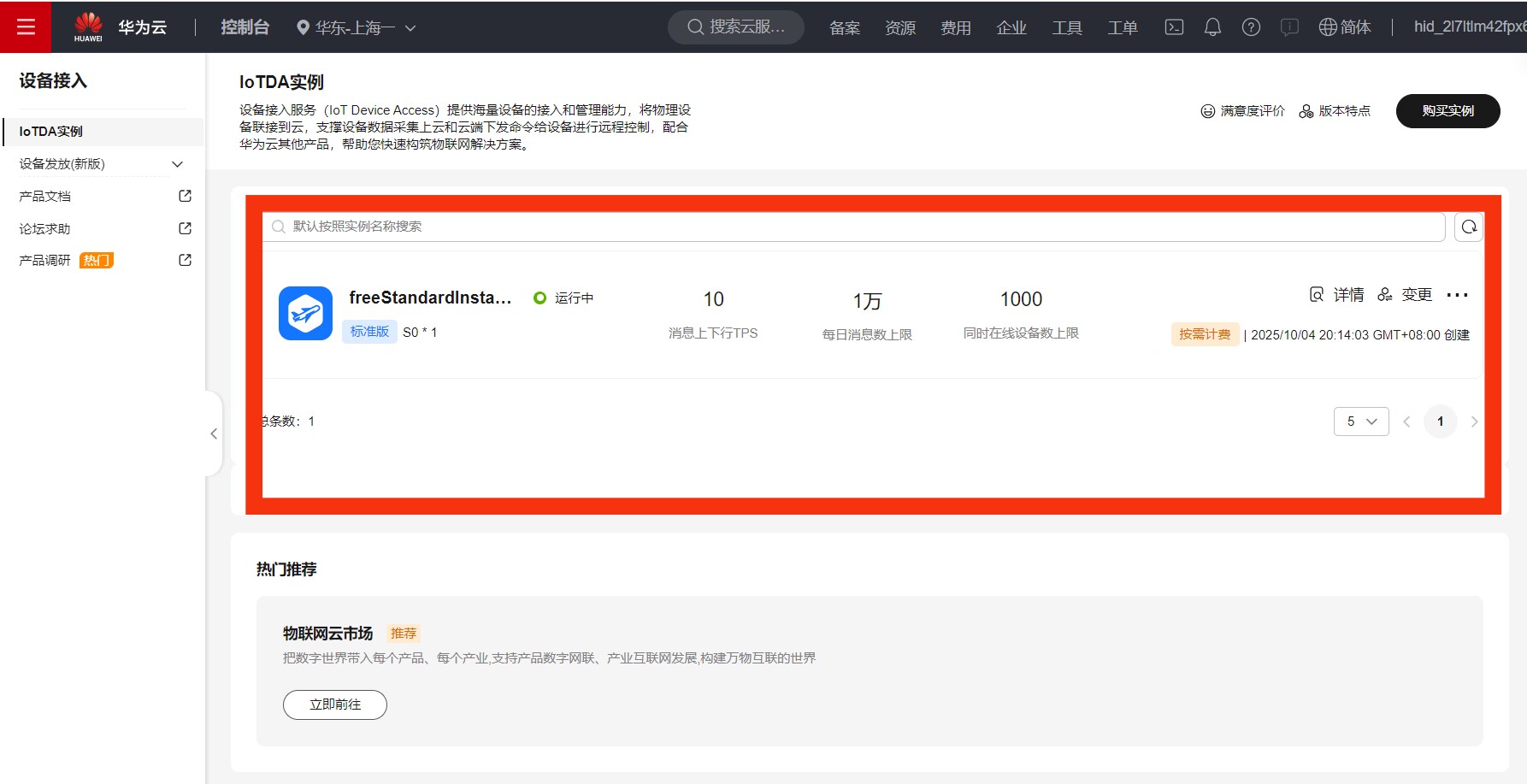This screenshot has height=784, width=1527.
Task: Click the 10 TPS value
Action: (713, 299)
